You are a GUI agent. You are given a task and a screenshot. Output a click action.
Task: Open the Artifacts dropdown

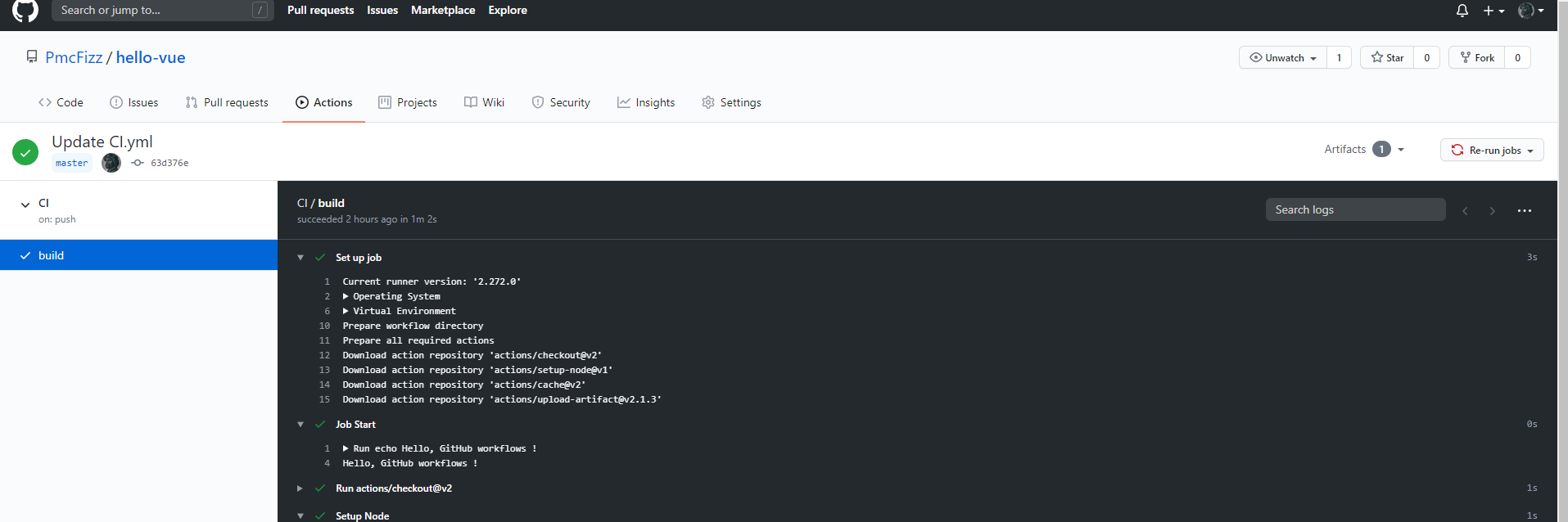click(1364, 149)
